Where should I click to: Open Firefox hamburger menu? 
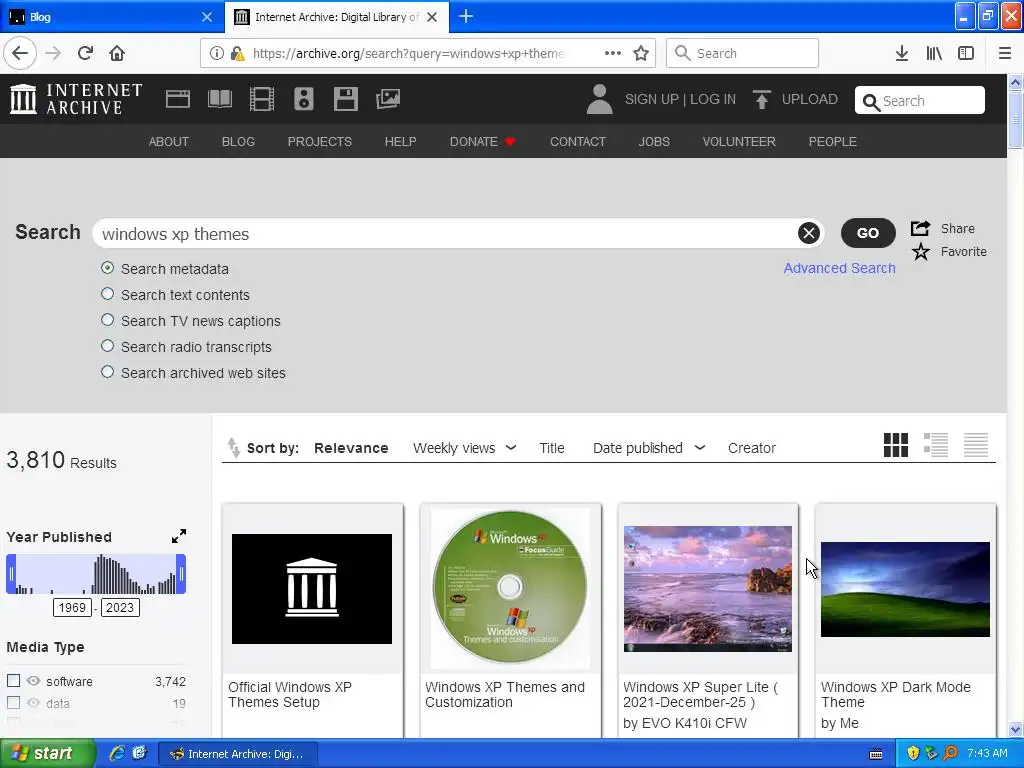pos(1004,53)
